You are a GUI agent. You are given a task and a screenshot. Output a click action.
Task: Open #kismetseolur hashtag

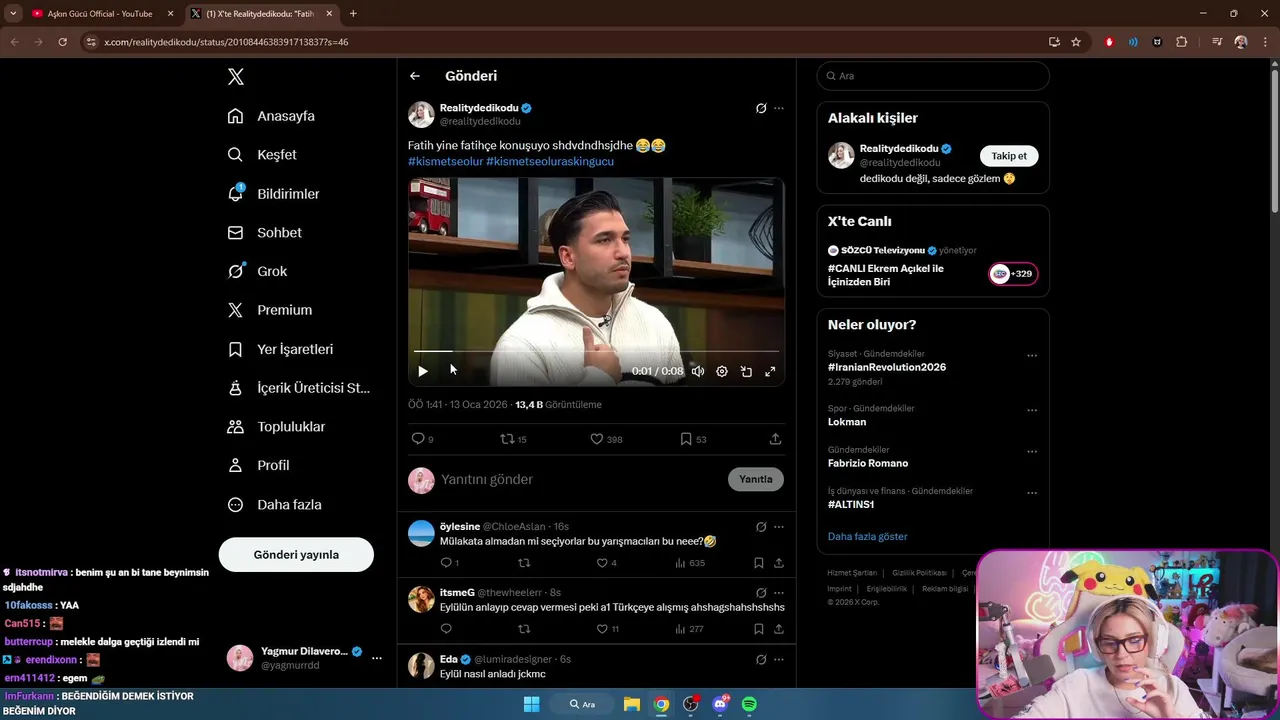pyautogui.click(x=445, y=161)
